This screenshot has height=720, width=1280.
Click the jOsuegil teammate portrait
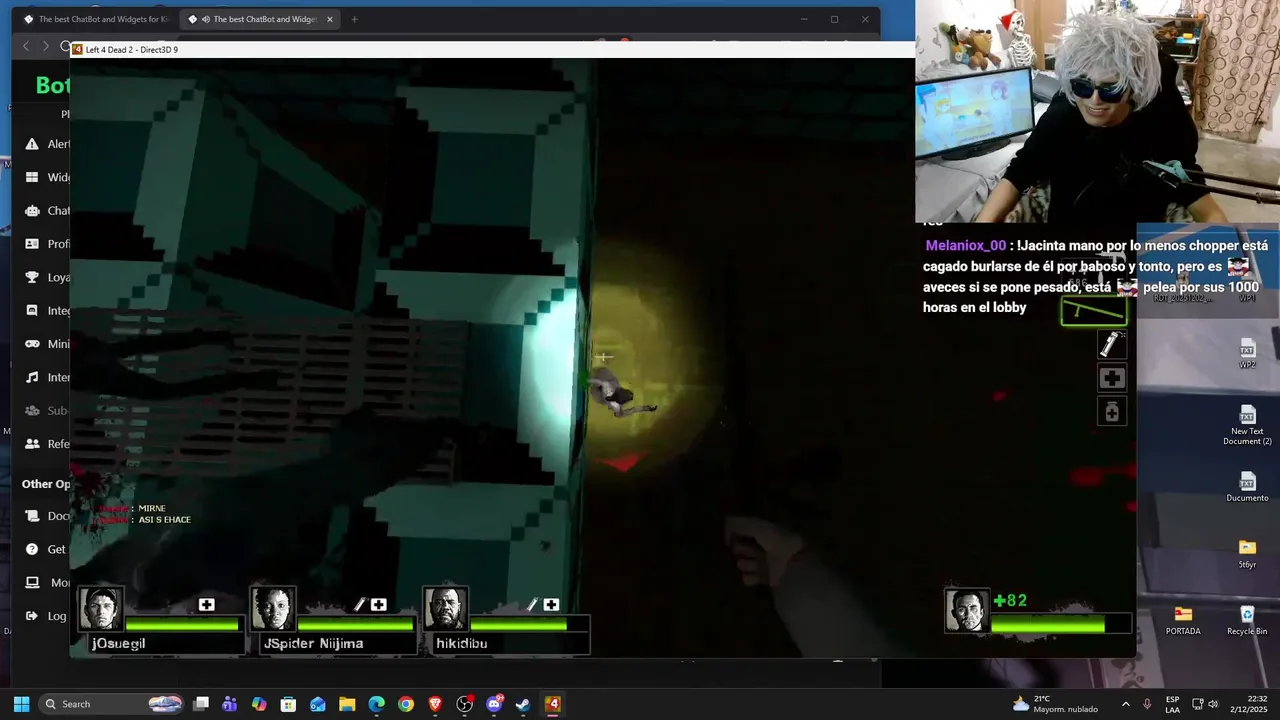tap(101, 609)
